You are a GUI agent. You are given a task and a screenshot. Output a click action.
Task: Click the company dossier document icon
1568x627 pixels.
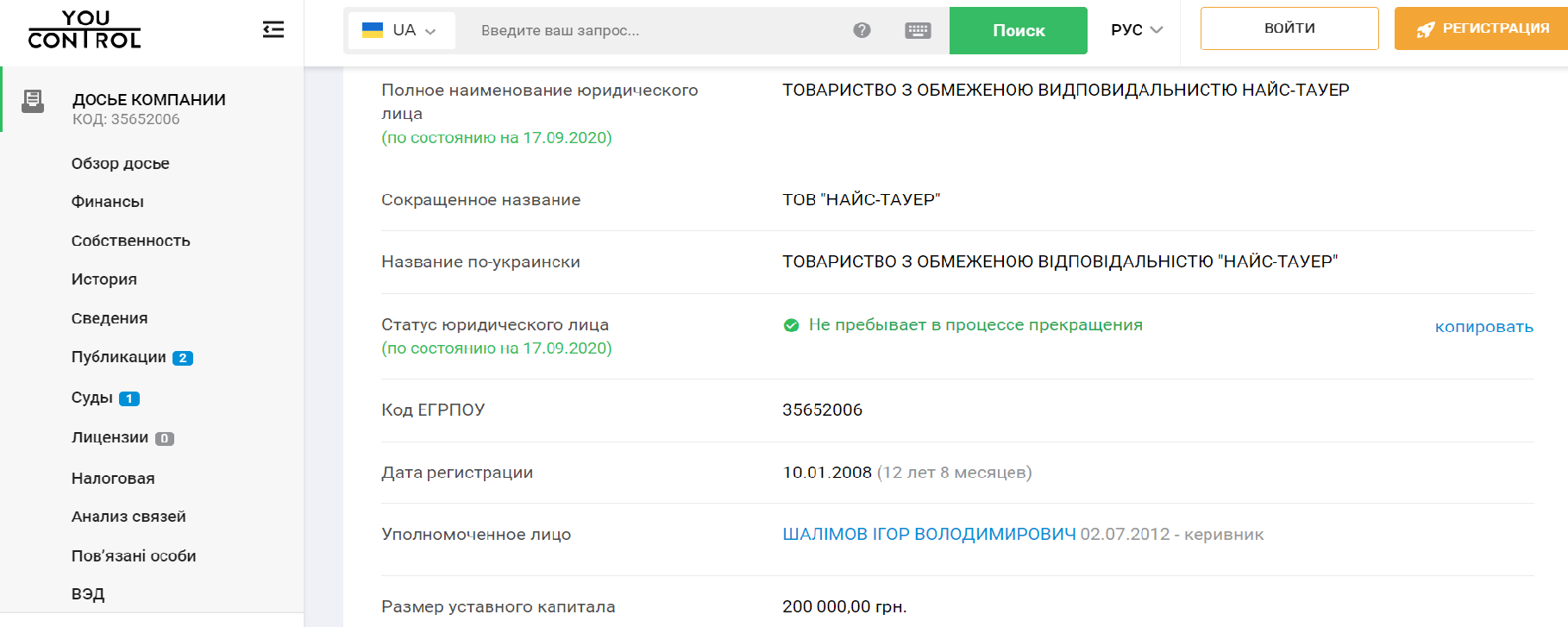tap(33, 101)
